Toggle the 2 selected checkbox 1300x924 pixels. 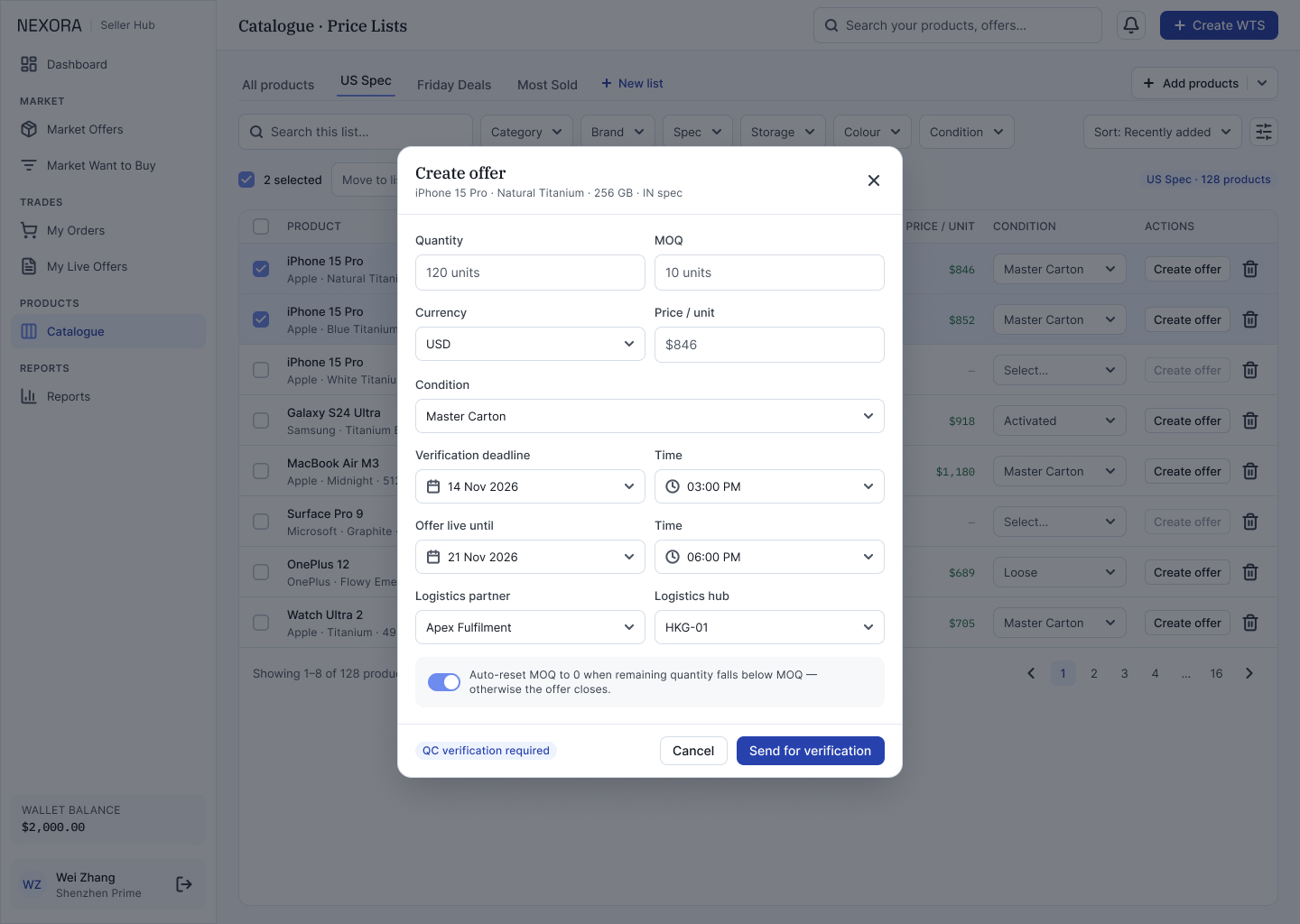[246, 180]
